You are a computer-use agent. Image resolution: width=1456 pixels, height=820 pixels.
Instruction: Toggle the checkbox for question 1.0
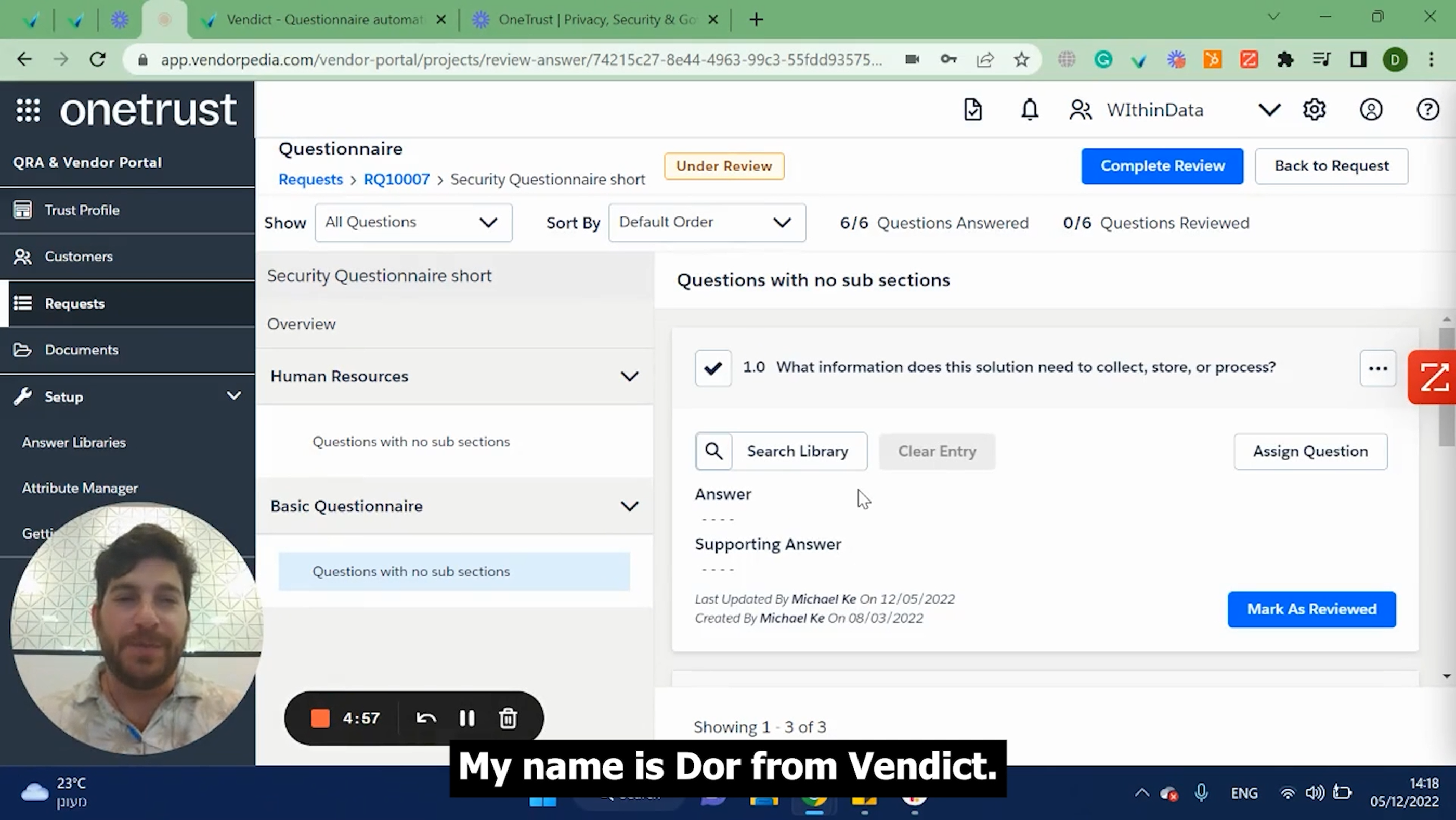coord(713,368)
